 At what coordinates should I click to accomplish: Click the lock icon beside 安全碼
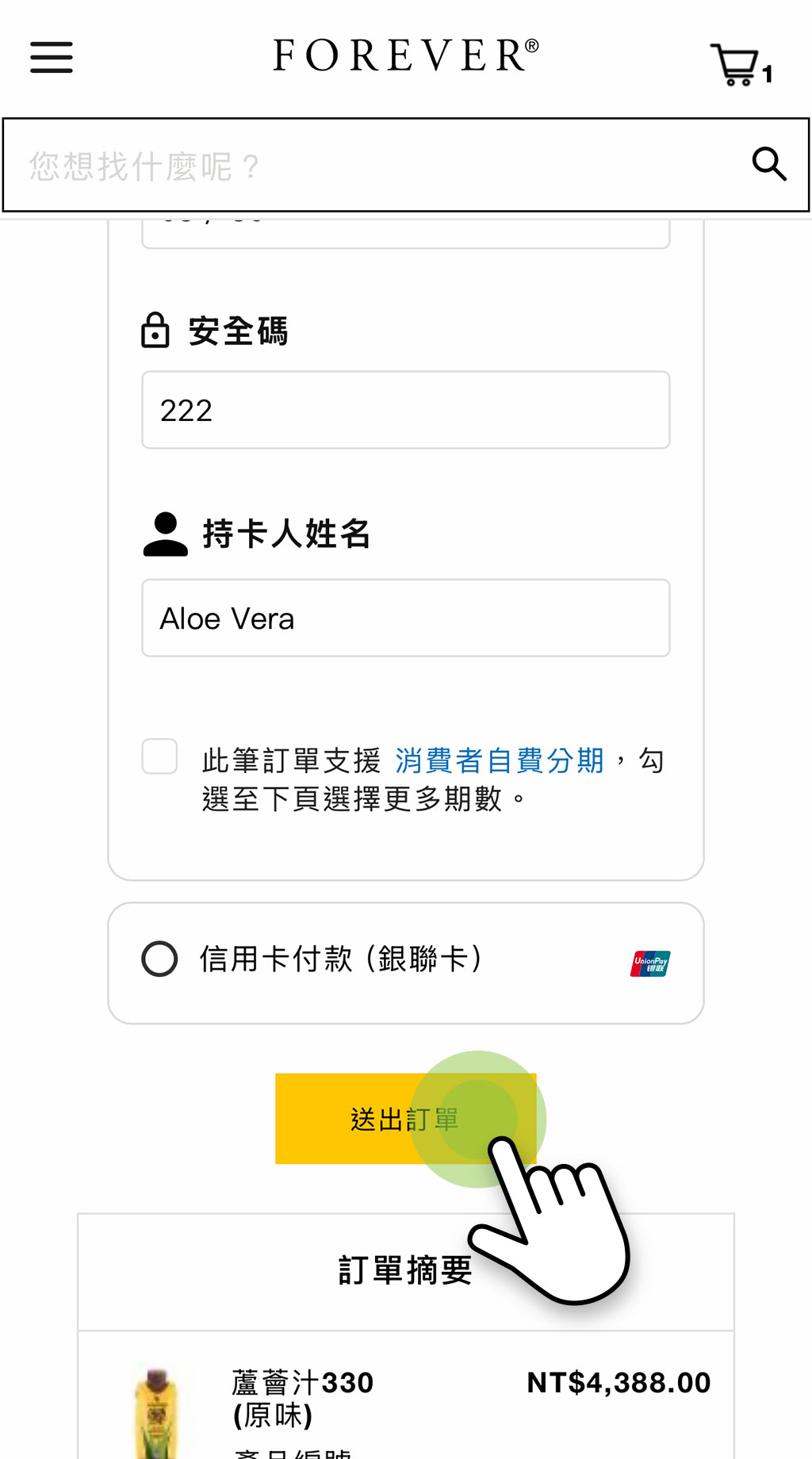coord(155,331)
